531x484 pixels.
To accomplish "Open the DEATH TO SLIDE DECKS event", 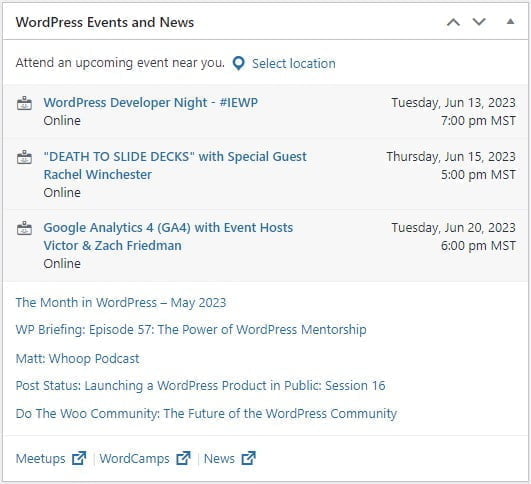I will (x=175, y=166).
